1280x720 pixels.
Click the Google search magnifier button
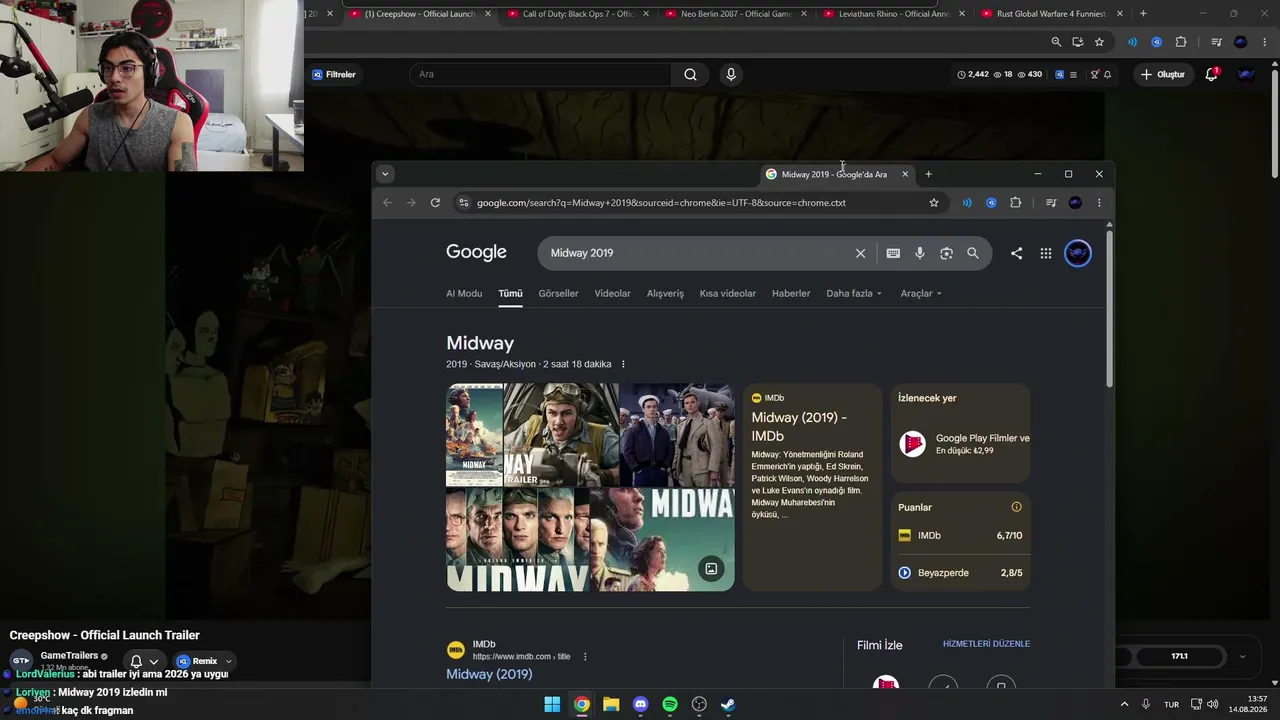[x=973, y=253]
